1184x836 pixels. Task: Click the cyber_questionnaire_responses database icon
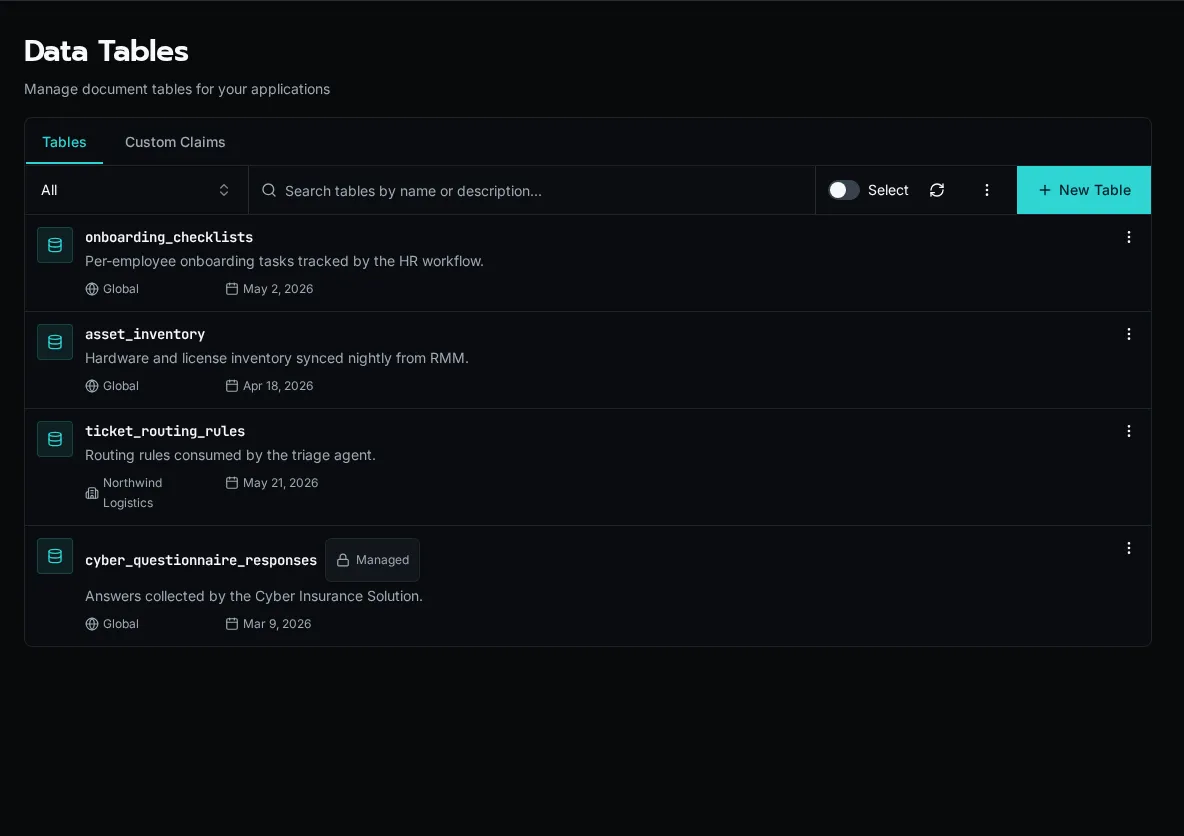tap(55, 556)
